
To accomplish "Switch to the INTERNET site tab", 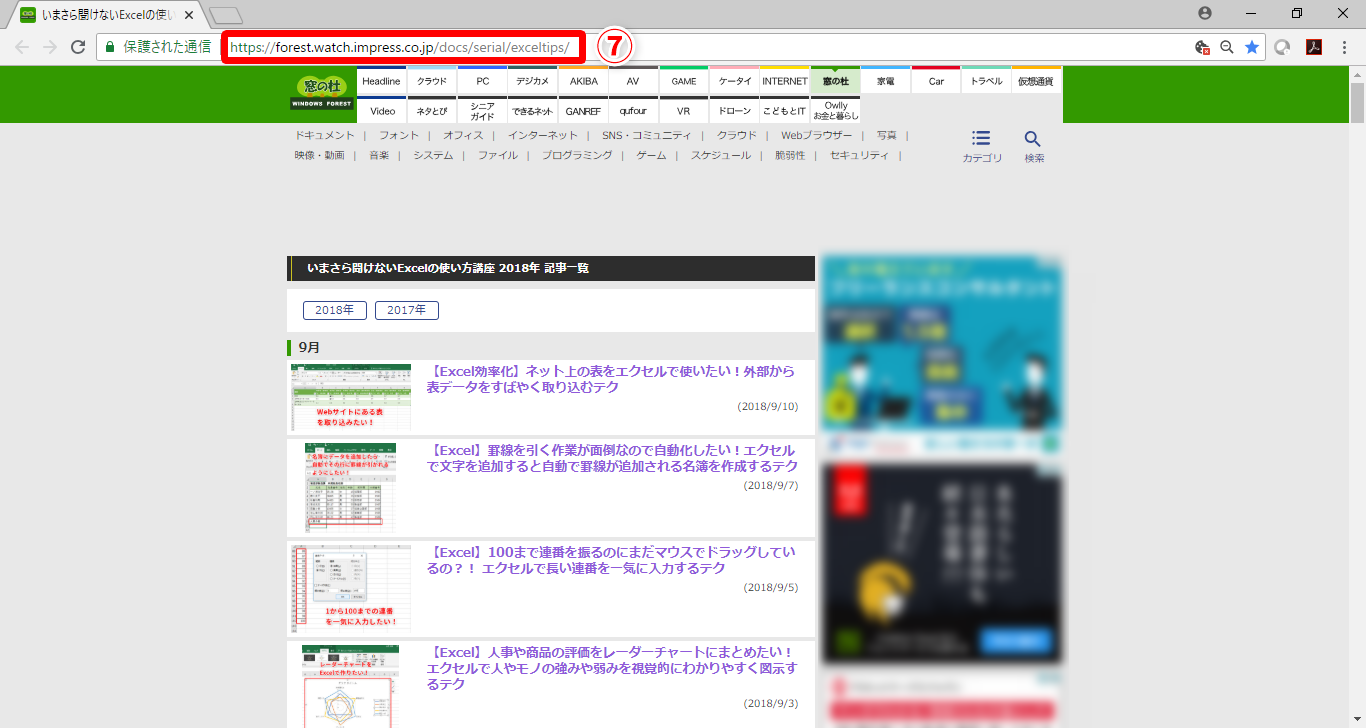I will [785, 81].
